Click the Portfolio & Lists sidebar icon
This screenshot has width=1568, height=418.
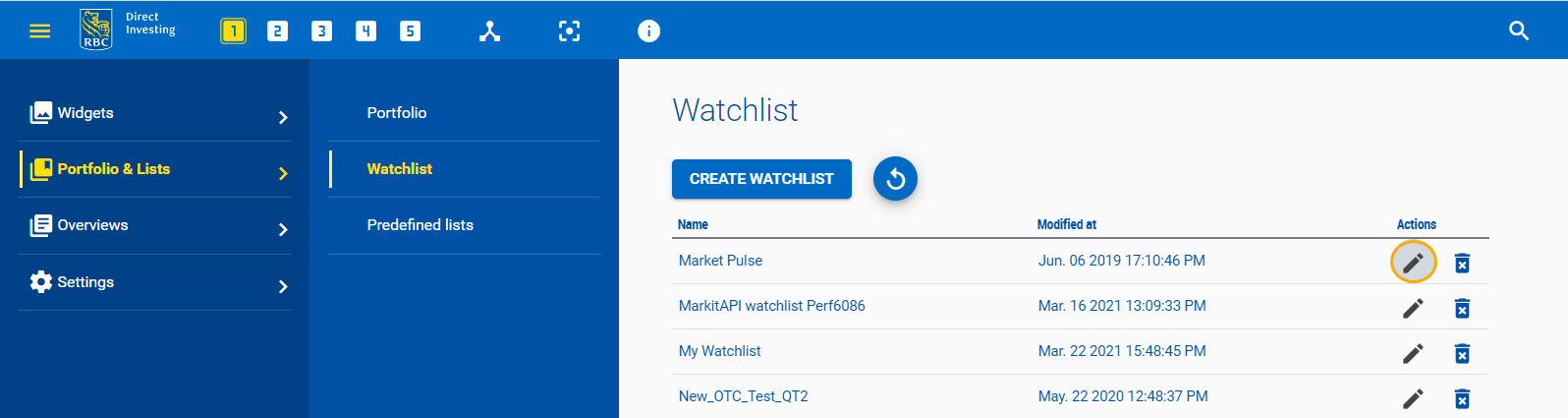(x=40, y=169)
